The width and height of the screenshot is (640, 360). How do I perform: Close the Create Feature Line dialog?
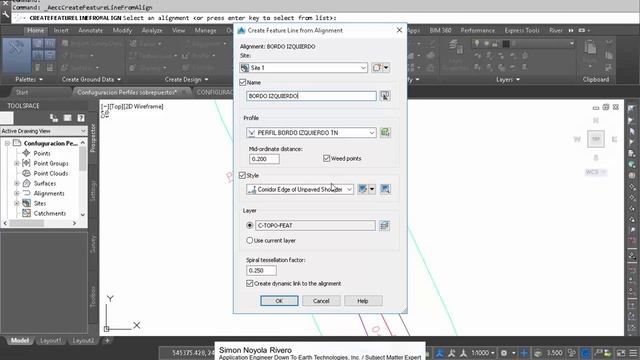[x=399, y=30]
